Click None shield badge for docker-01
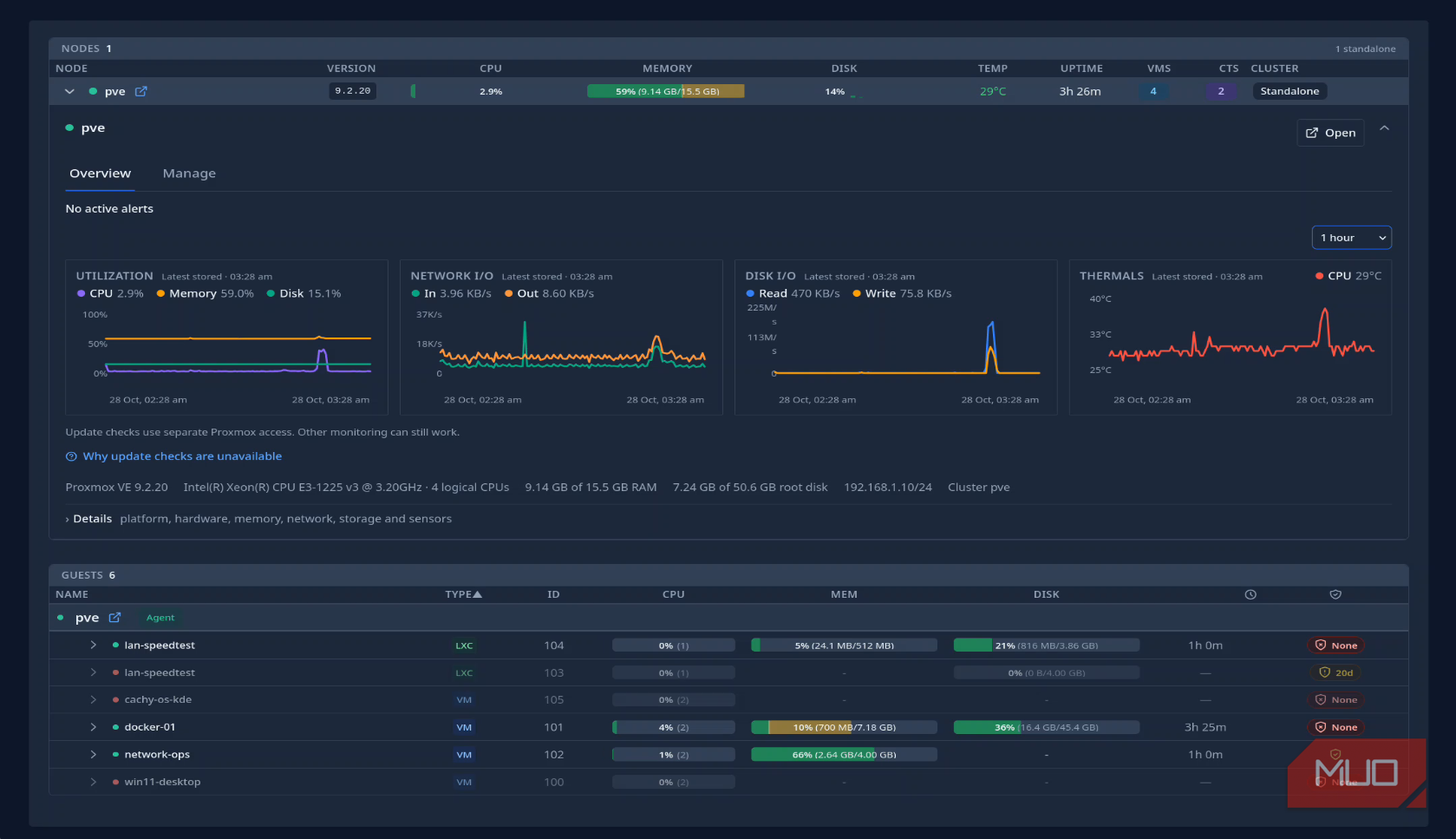The width and height of the screenshot is (1456, 839). 1336,727
